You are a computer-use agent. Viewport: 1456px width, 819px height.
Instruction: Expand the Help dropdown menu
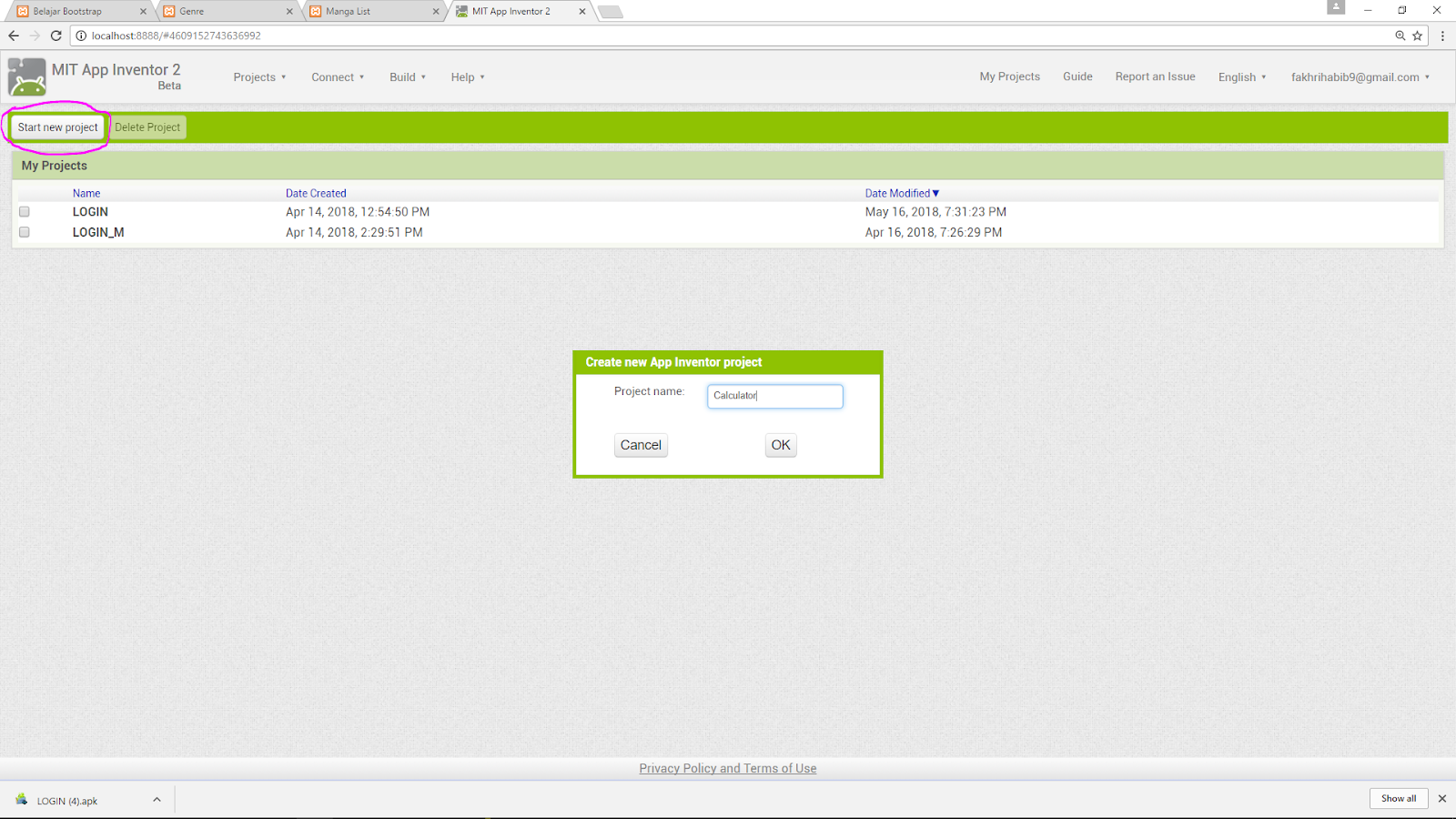(x=468, y=77)
